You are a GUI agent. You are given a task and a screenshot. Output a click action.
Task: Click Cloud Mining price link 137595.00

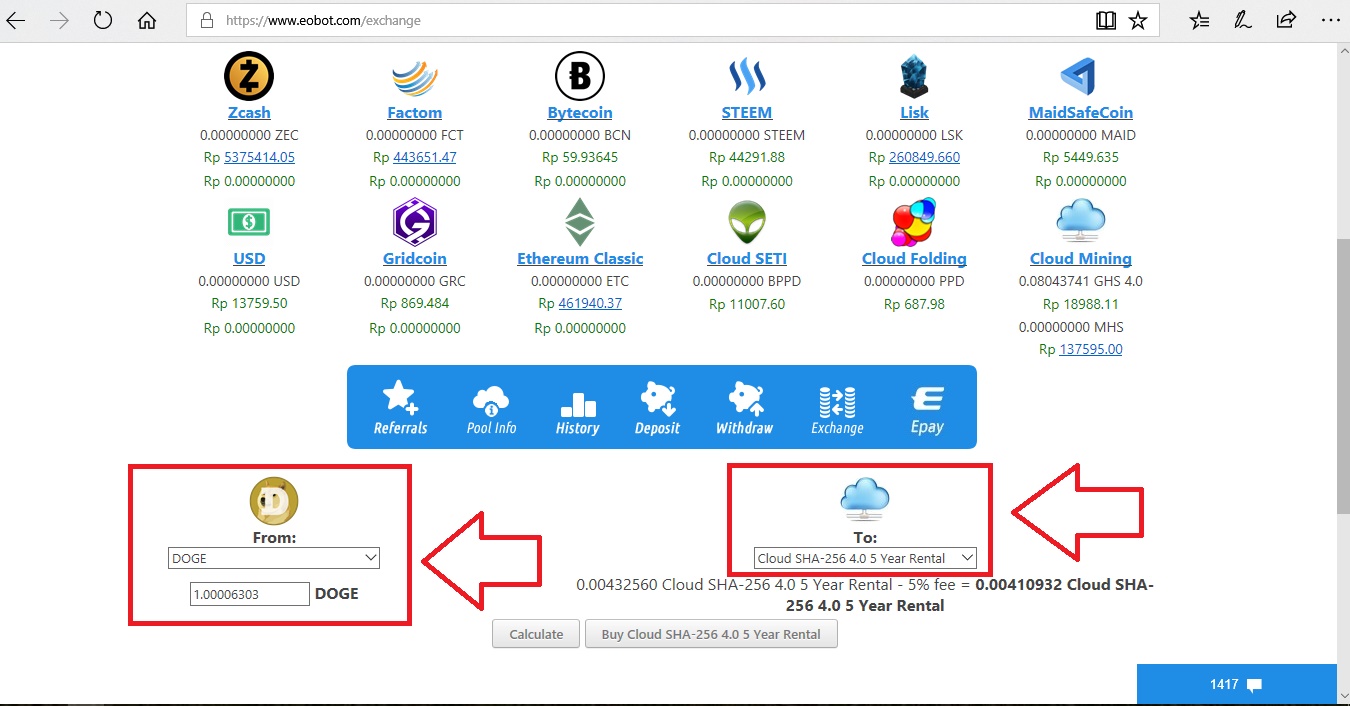point(1091,350)
